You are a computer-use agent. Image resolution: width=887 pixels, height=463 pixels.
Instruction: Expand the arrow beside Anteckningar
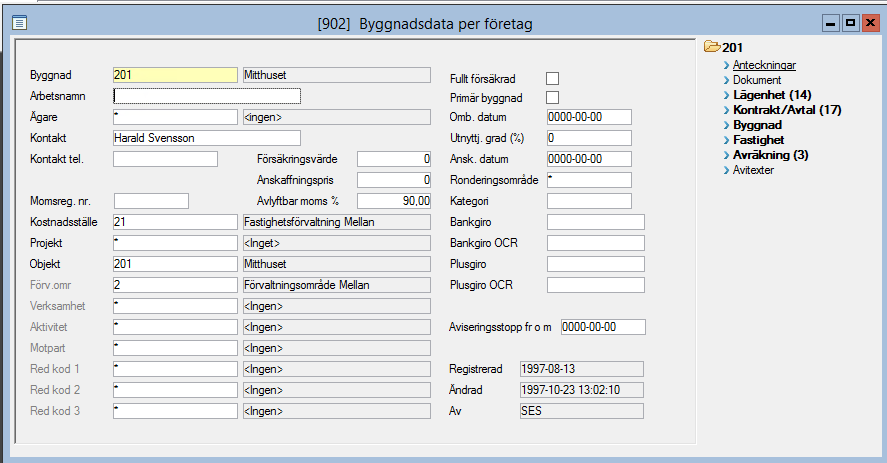(x=727, y=65)
